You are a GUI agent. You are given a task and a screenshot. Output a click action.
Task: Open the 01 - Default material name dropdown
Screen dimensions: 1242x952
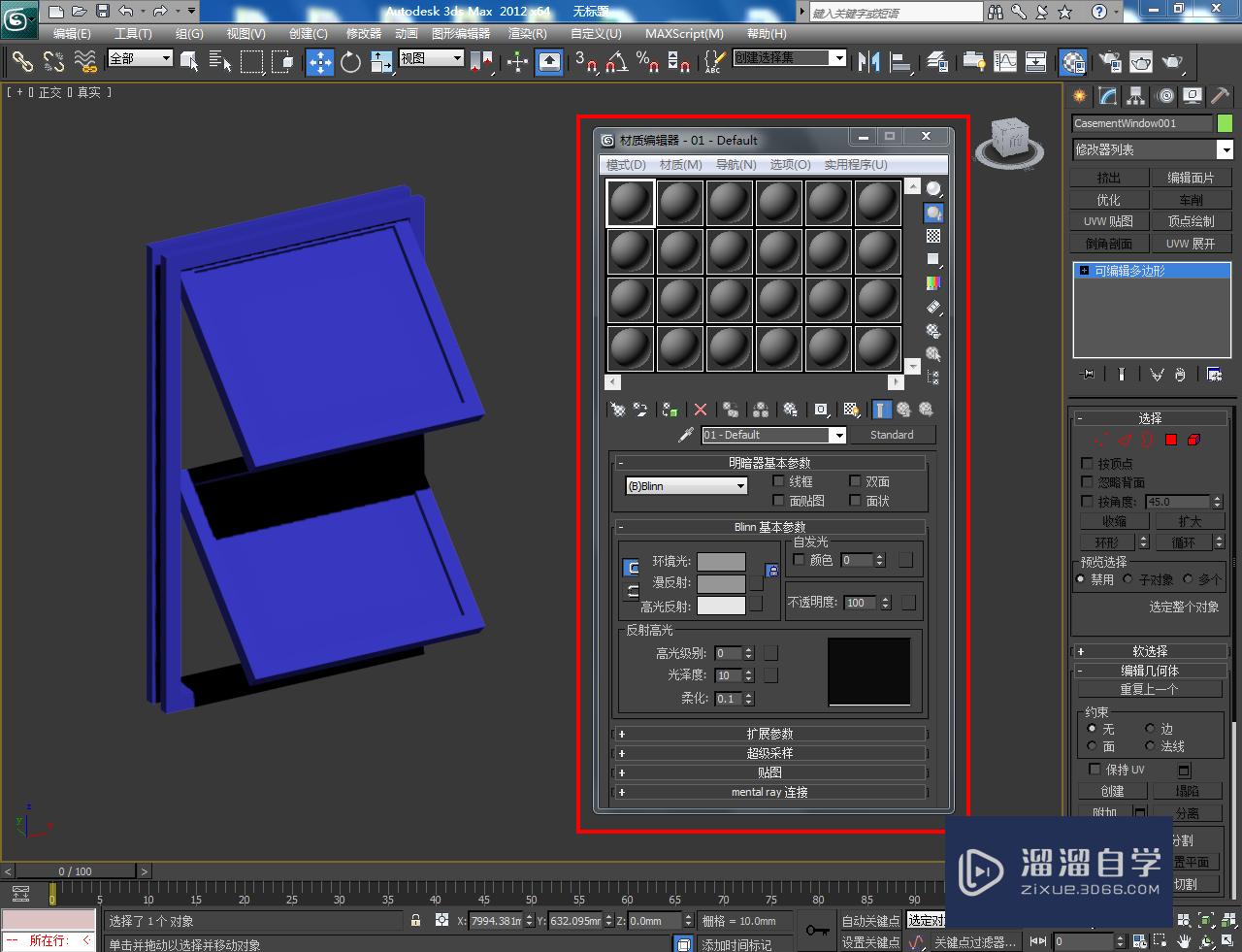pos(774,435)
